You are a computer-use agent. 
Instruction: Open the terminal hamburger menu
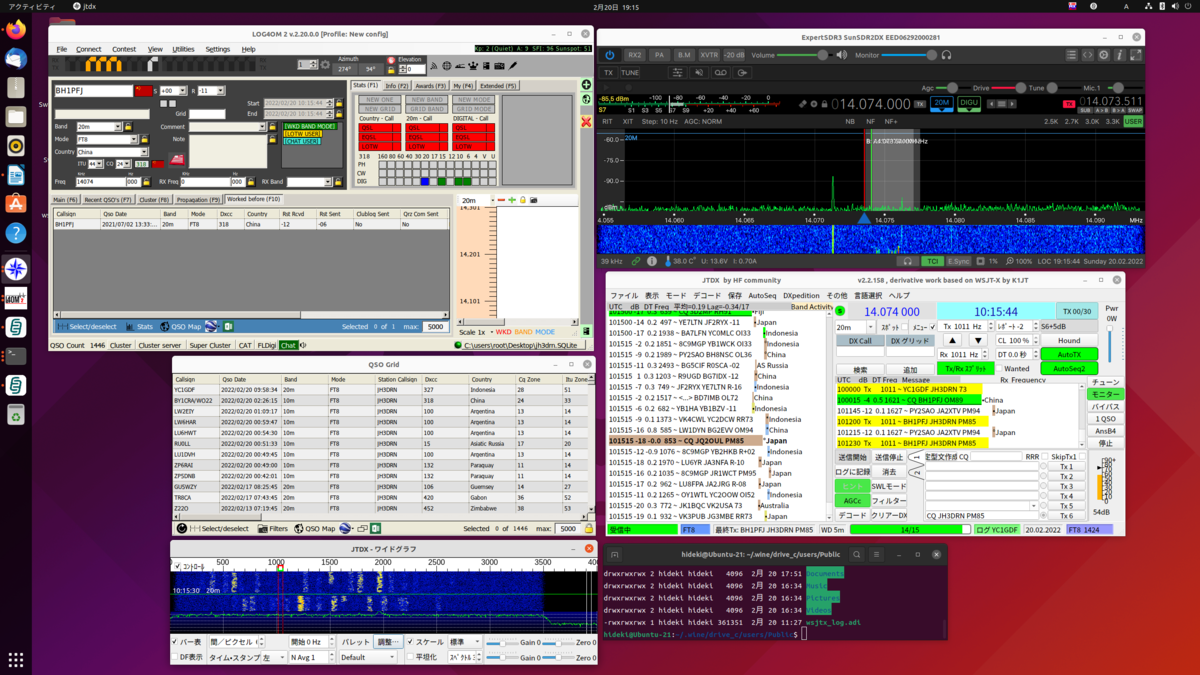877,554
